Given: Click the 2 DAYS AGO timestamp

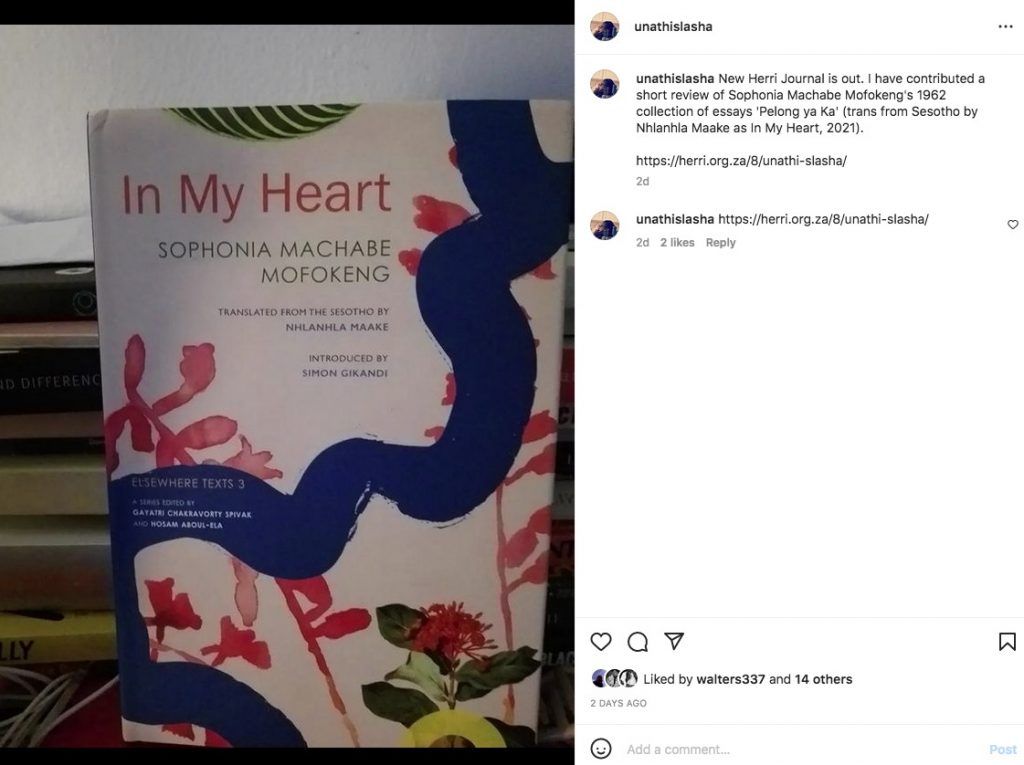Looking at the screenshot, I should 618,704.
